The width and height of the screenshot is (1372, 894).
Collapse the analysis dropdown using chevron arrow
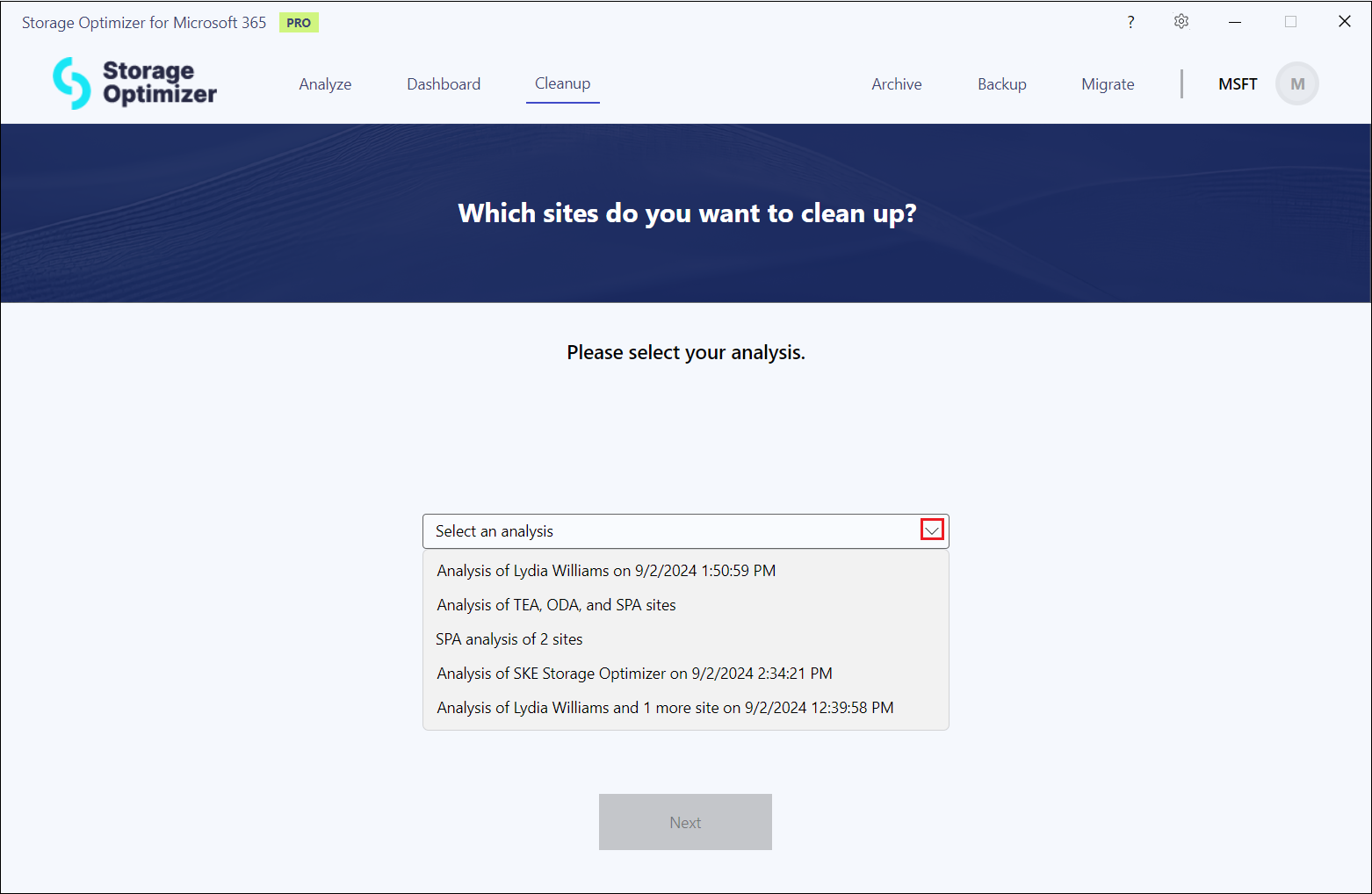932,530
